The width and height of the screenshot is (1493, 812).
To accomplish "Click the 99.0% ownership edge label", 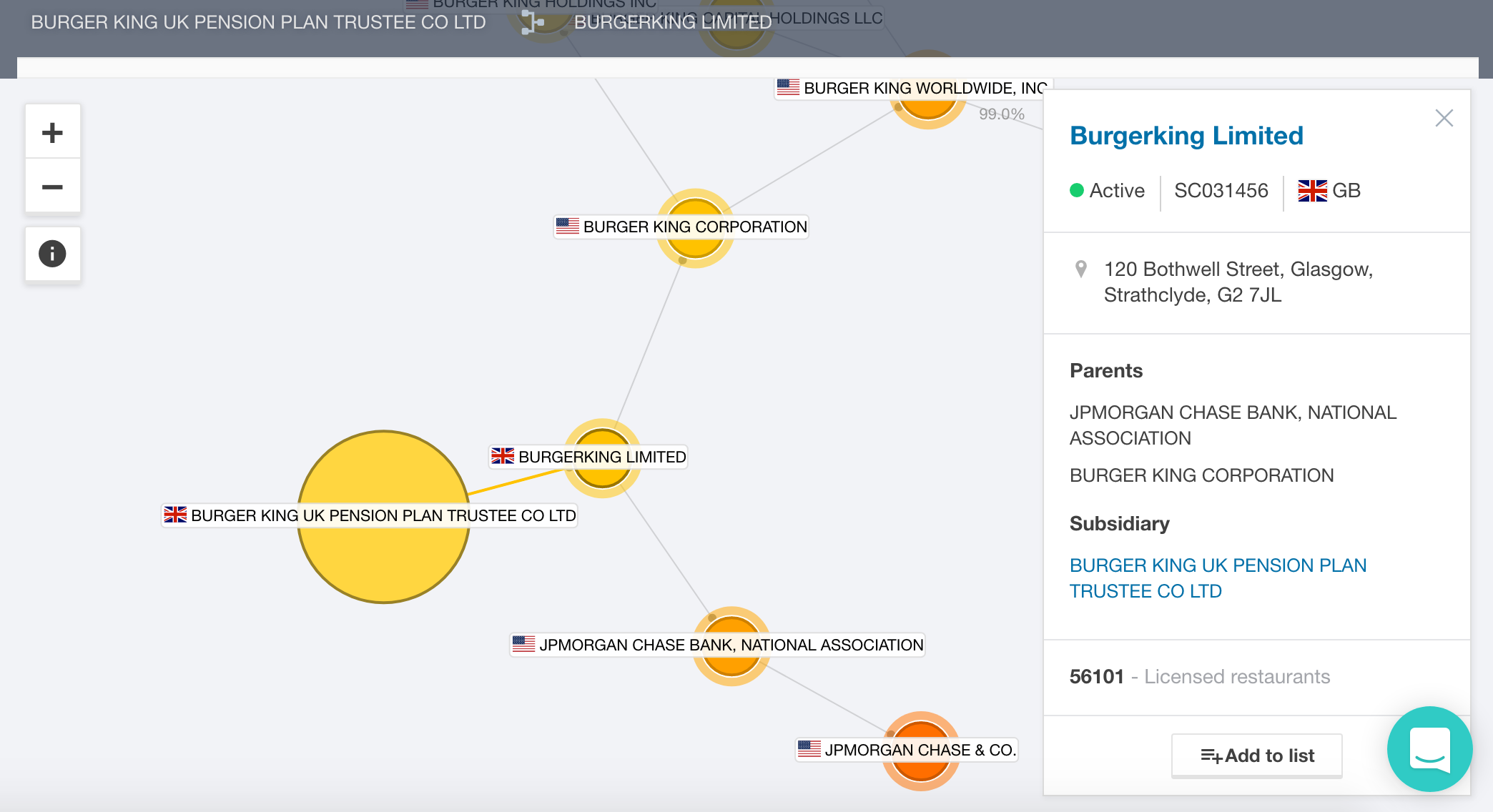I will (1001, 114).
